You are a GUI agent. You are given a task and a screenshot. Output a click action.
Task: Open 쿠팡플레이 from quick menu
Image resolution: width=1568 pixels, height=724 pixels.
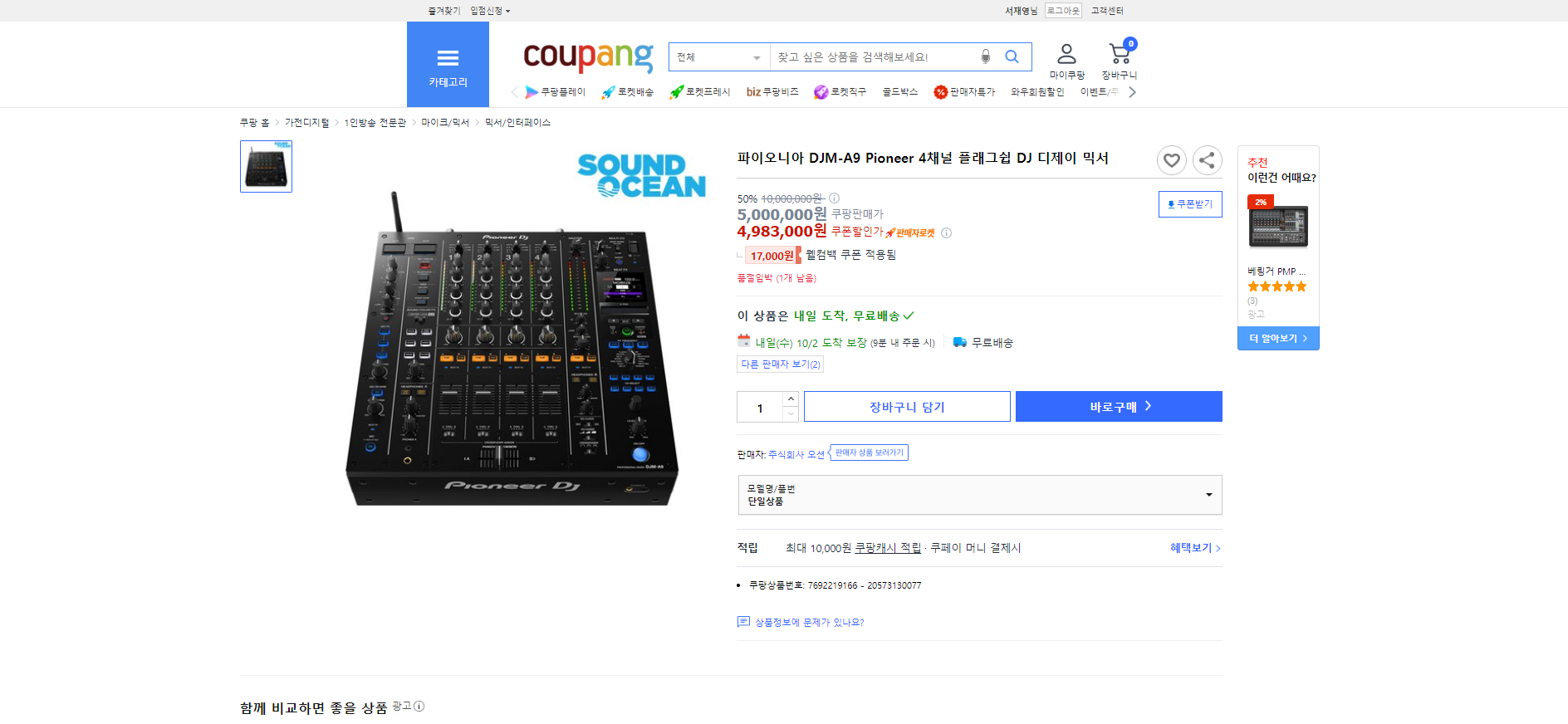pyautogui.click(x=556, y=92)
